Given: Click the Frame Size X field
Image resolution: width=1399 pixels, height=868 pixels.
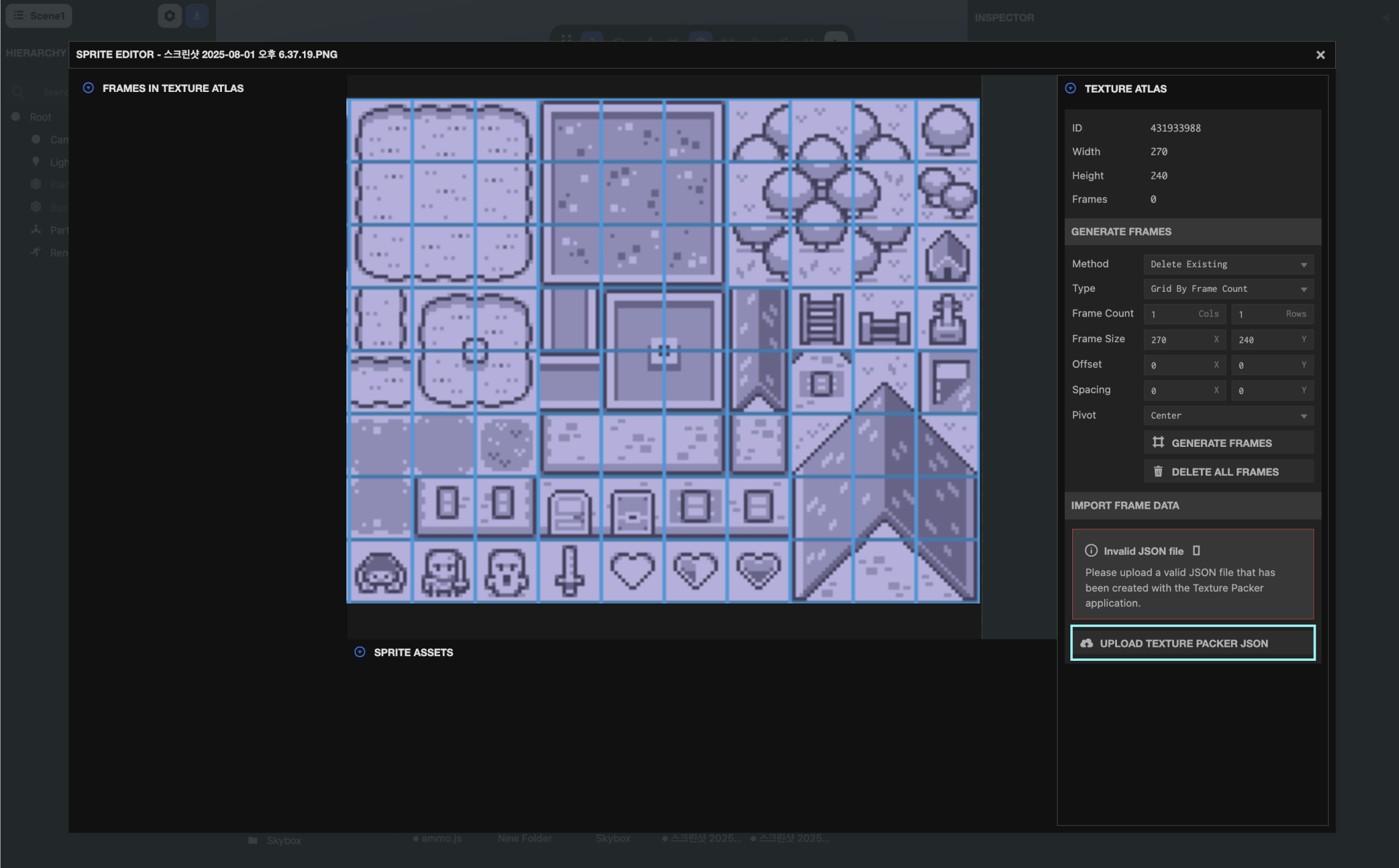Looking at the screenshot, I should [x=1183, y=340].
